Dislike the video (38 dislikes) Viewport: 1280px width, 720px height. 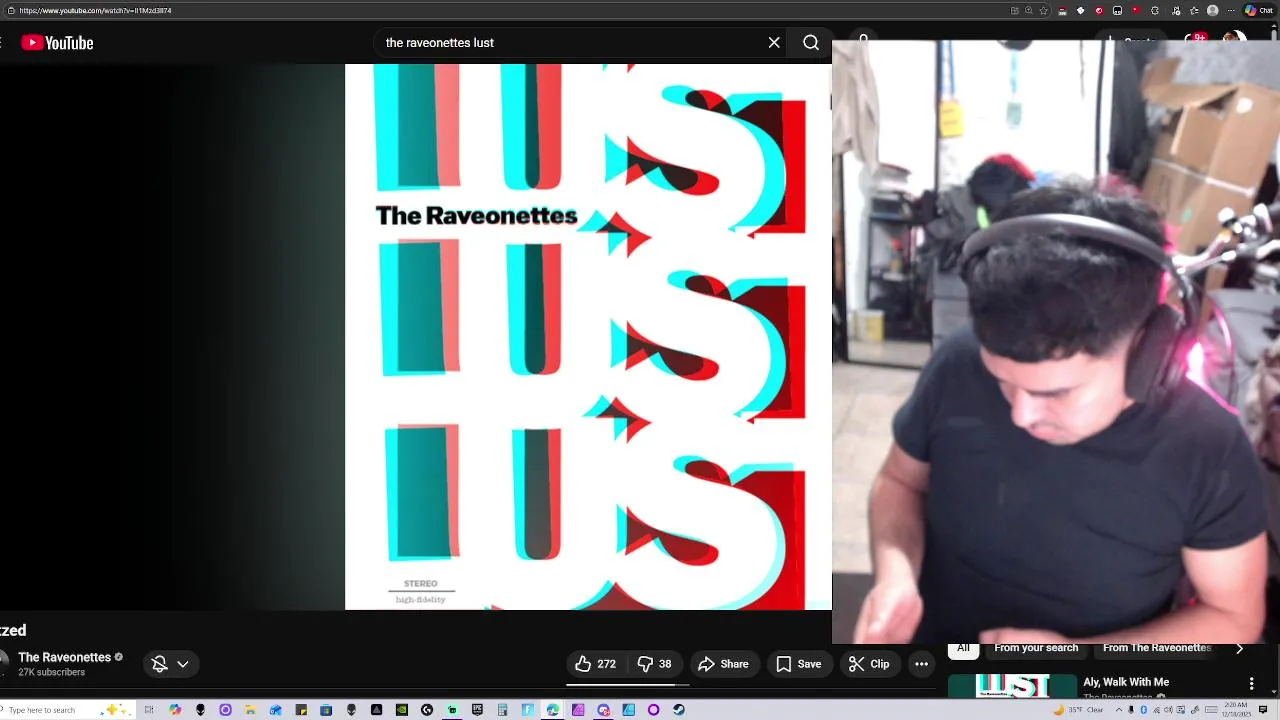655,664
